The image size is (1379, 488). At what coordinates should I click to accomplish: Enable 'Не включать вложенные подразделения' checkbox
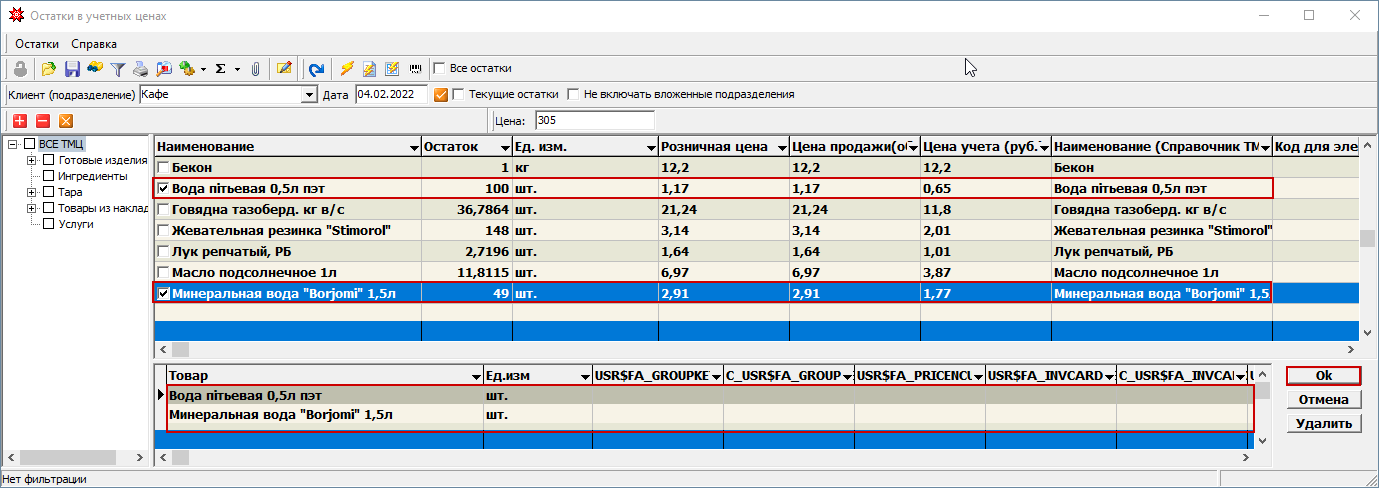pyautogui.click(x=574, y=95)
